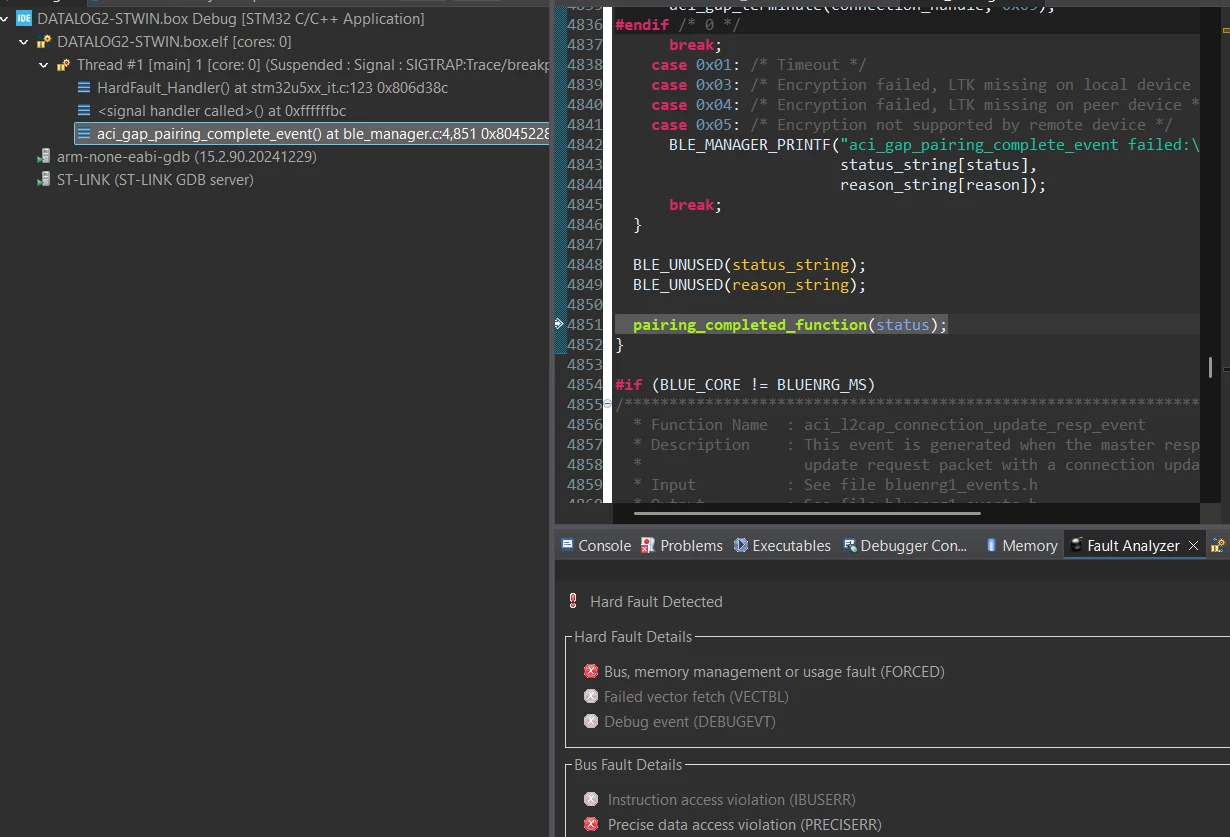Screen dimensions: 1230x837
Task: Click the Debugger Console tab icon
Action: click(850, 546)
